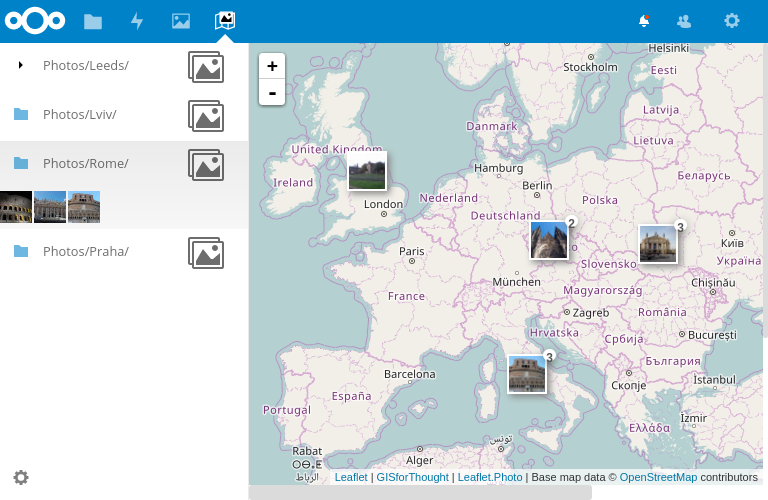Follow the GISforThought link
768x500 pixels.
[412, 477]
